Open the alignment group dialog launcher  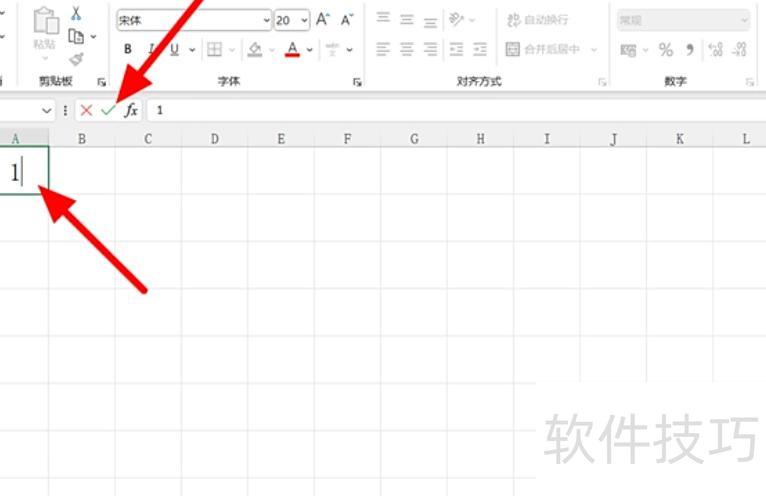coord(602,82)
